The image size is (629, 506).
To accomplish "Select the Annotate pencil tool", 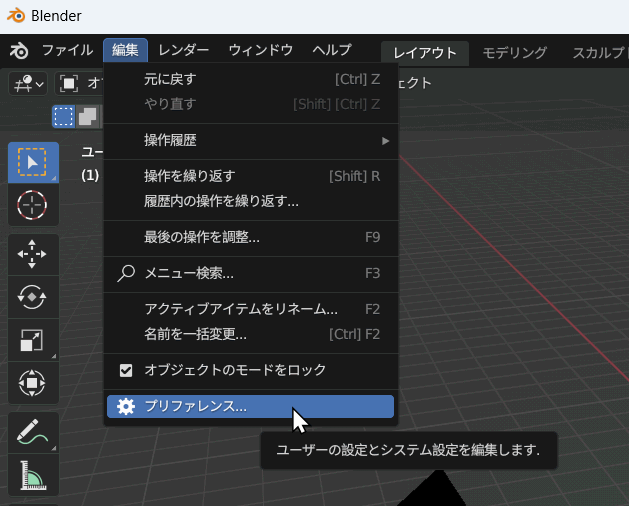I will click(33, 432).
